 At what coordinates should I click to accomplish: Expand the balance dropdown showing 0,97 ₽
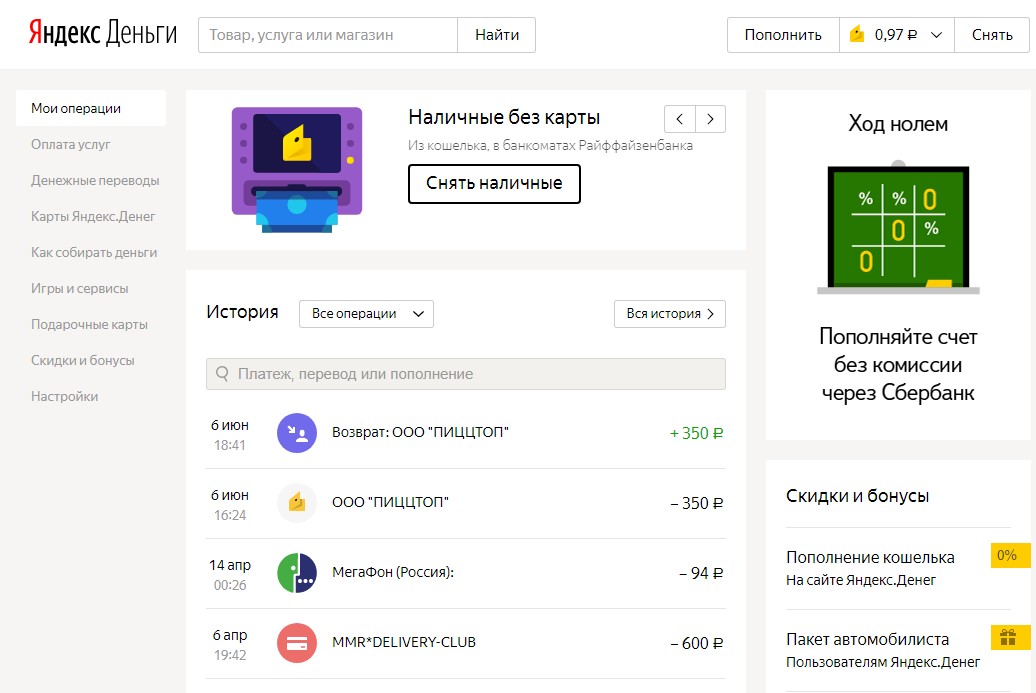[897, 35]
